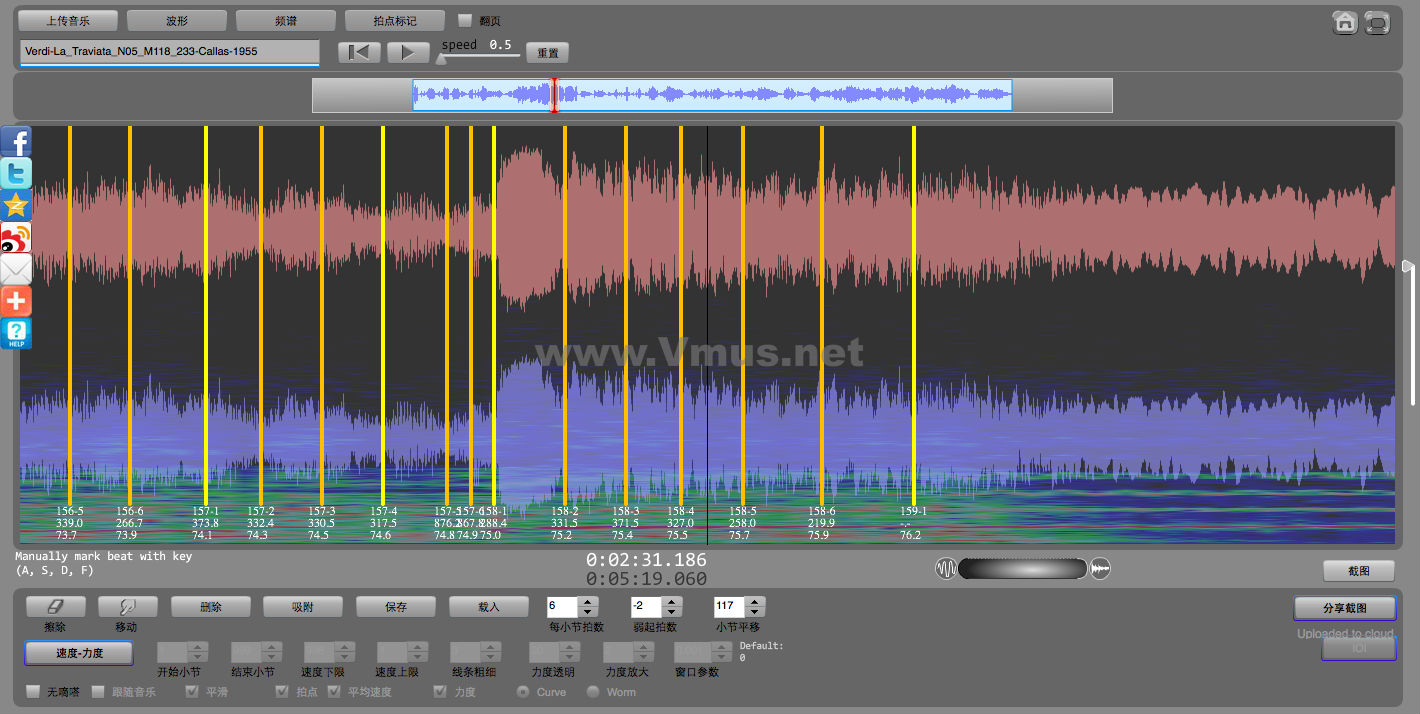Select the Worm radio button
1420x714 pixels.
tap(593, 692)
